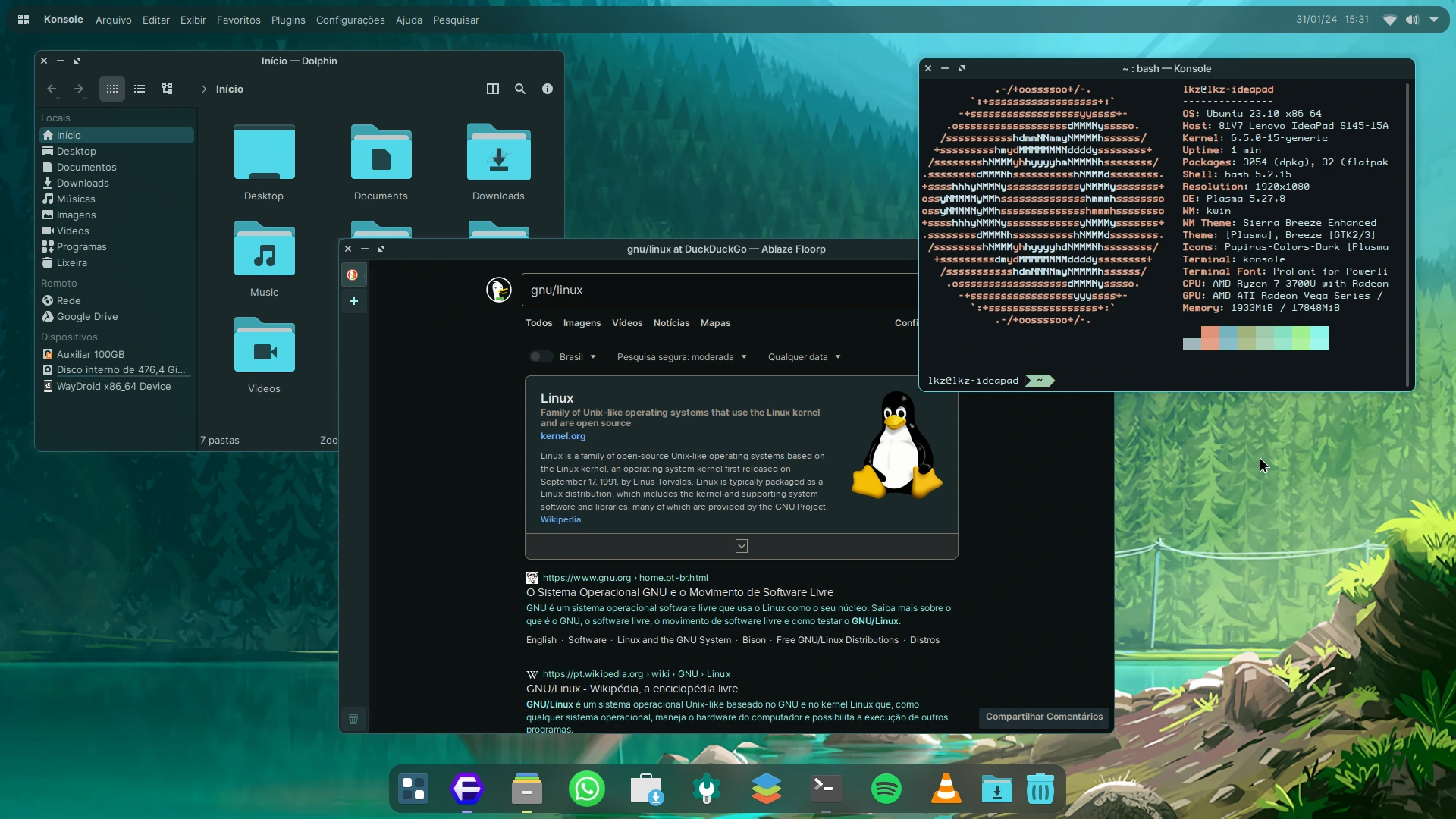Switch Dolphin to compact list view
The image size is (1456, 819).
(140, 89)
